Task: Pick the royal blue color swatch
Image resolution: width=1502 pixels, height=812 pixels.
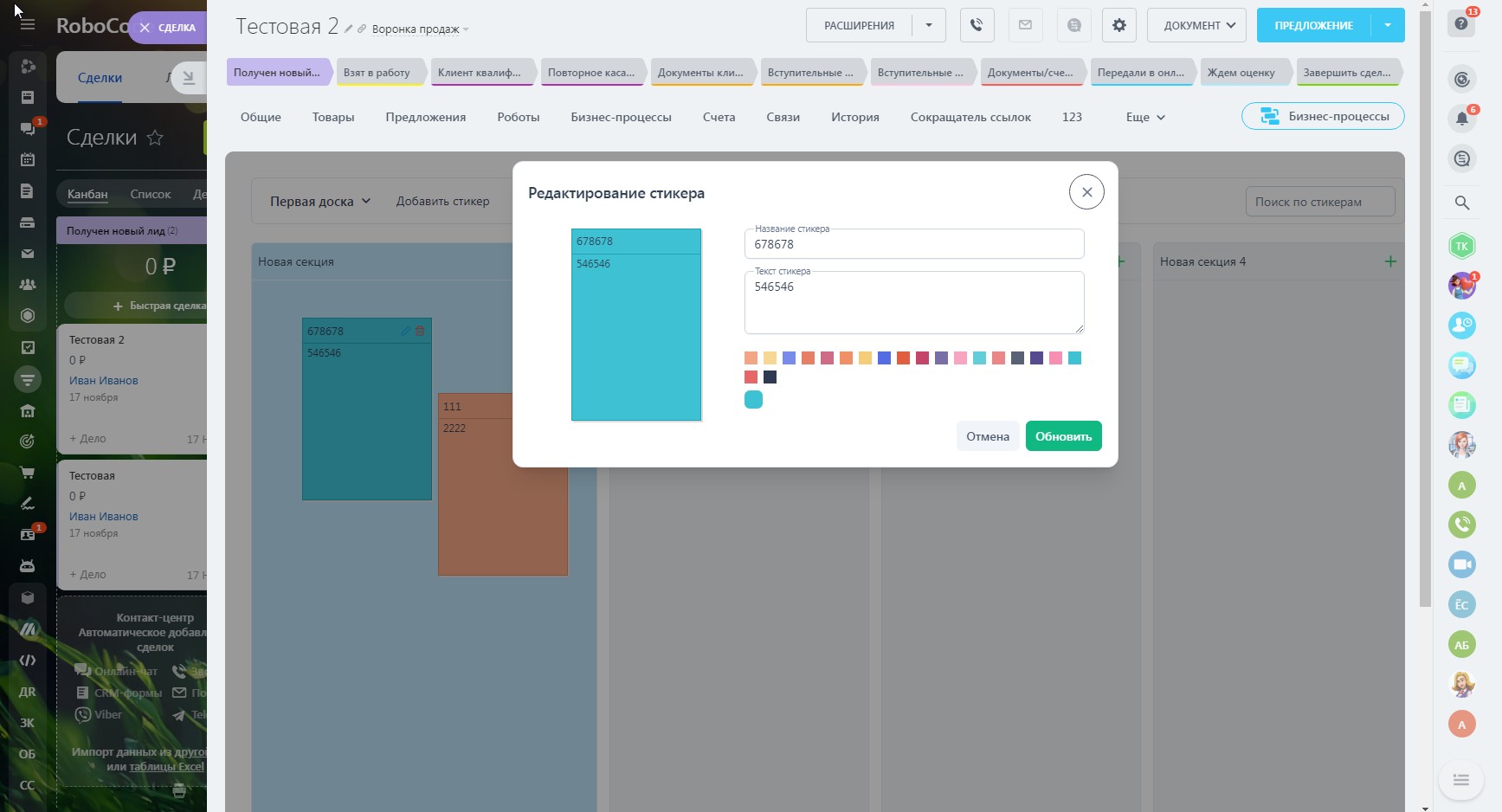Action: 884,358
